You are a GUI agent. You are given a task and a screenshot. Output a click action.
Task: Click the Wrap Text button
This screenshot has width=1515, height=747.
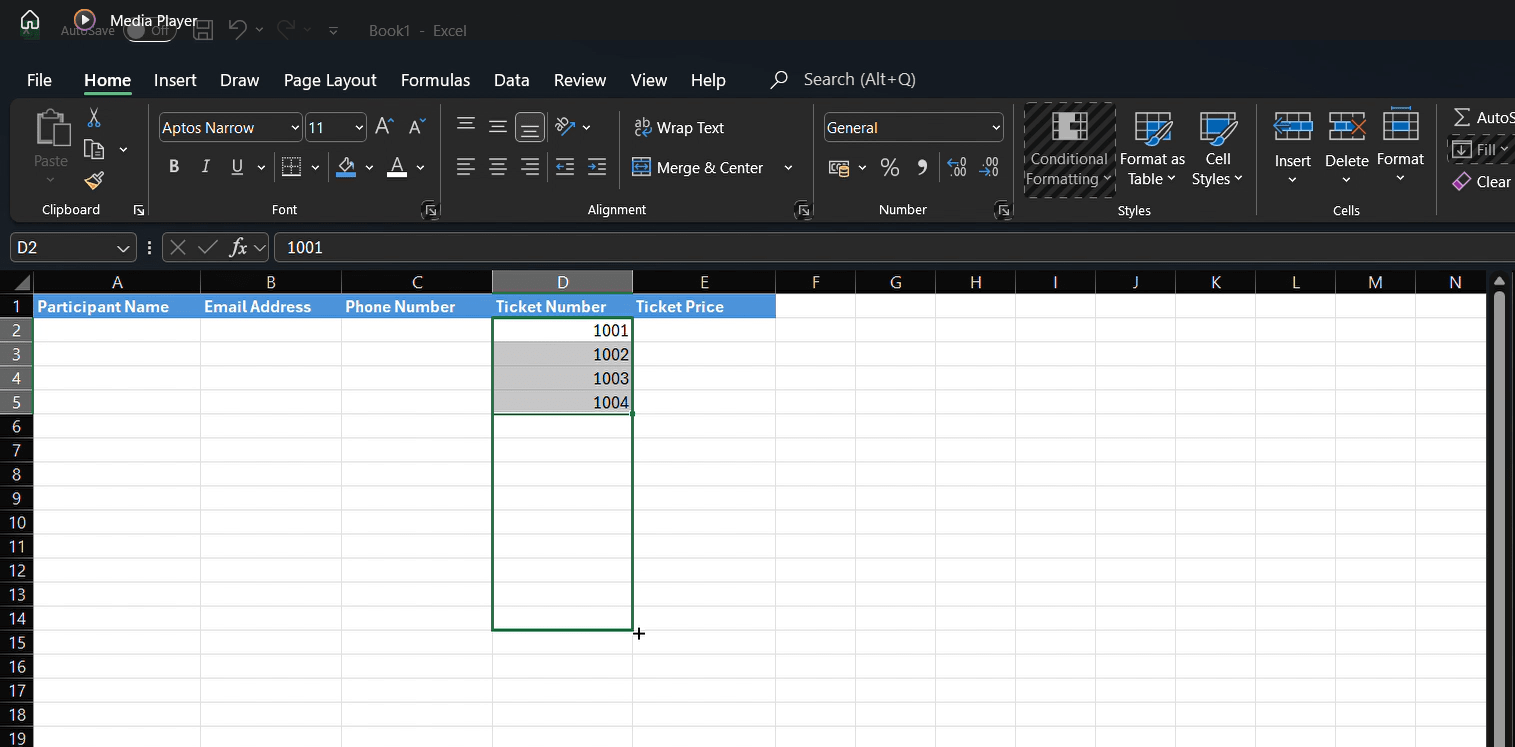[x=679, y=128]
